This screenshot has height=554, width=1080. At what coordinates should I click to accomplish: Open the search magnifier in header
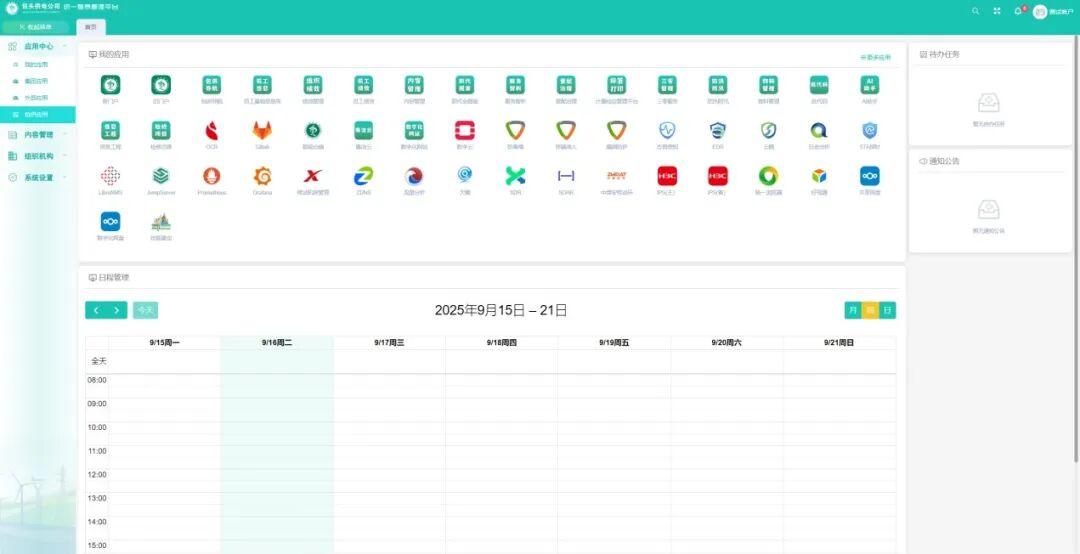(975, 11)
